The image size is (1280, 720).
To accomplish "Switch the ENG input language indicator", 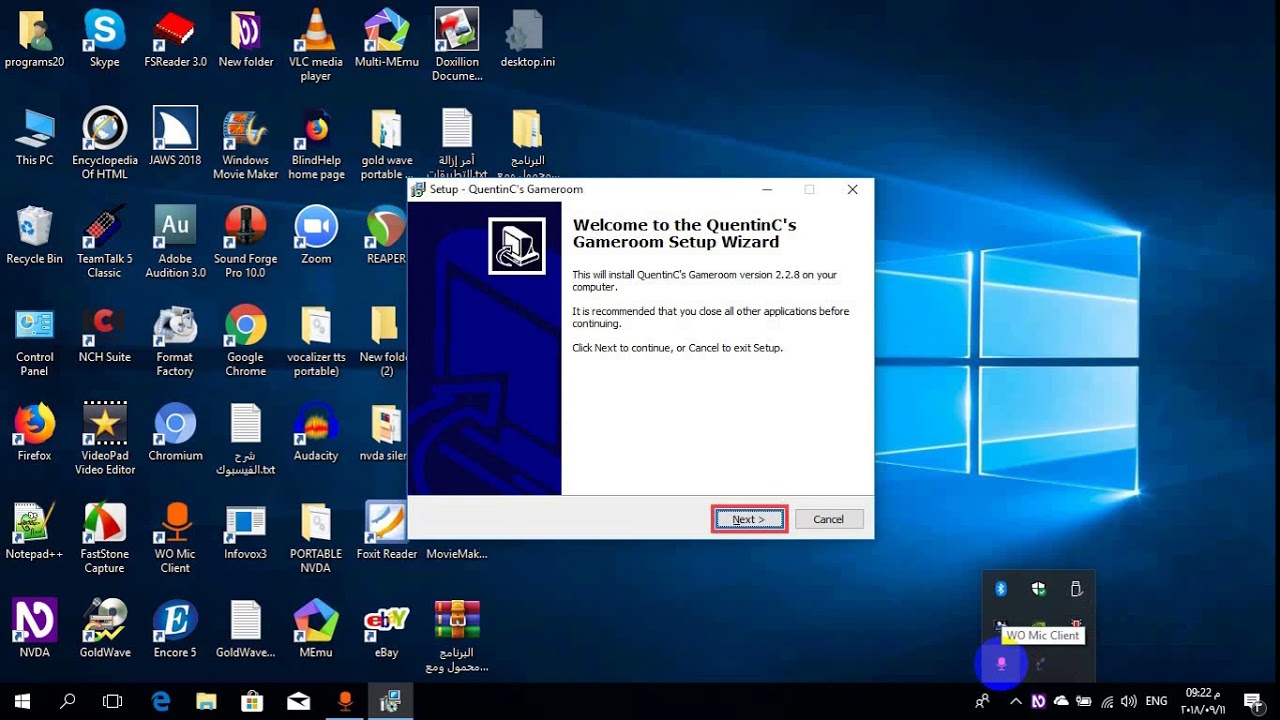I will [x=1157, y=702].
